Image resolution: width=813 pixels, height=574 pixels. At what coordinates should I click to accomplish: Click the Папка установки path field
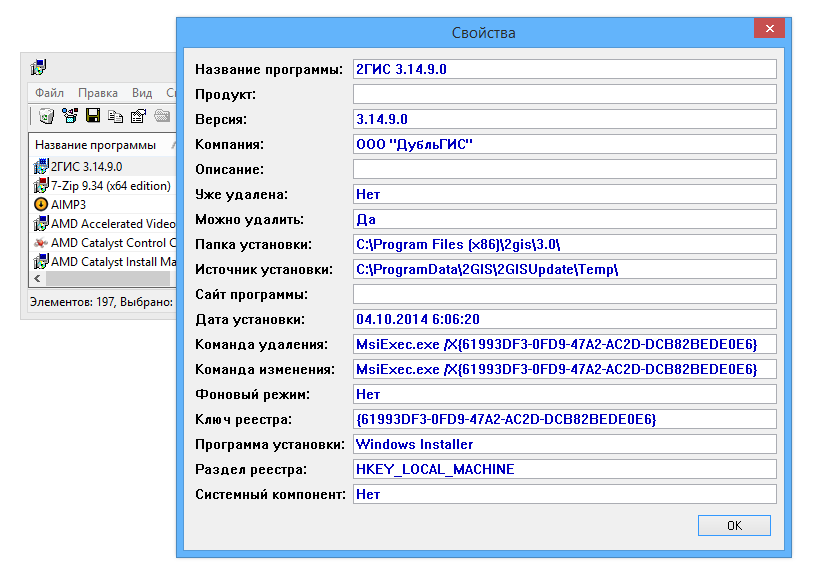pyautogui.click(x=565, y=244)
